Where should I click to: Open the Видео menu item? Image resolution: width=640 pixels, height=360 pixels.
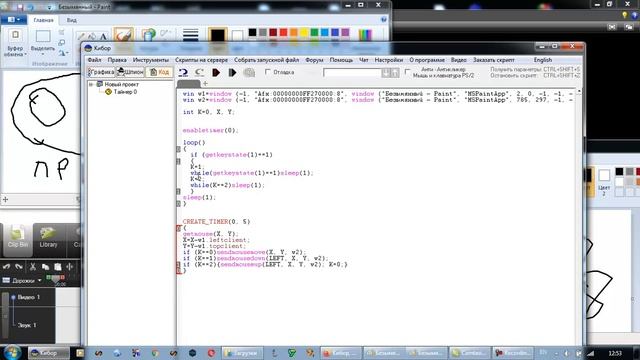pyautogui.click(x=458, y=60)
